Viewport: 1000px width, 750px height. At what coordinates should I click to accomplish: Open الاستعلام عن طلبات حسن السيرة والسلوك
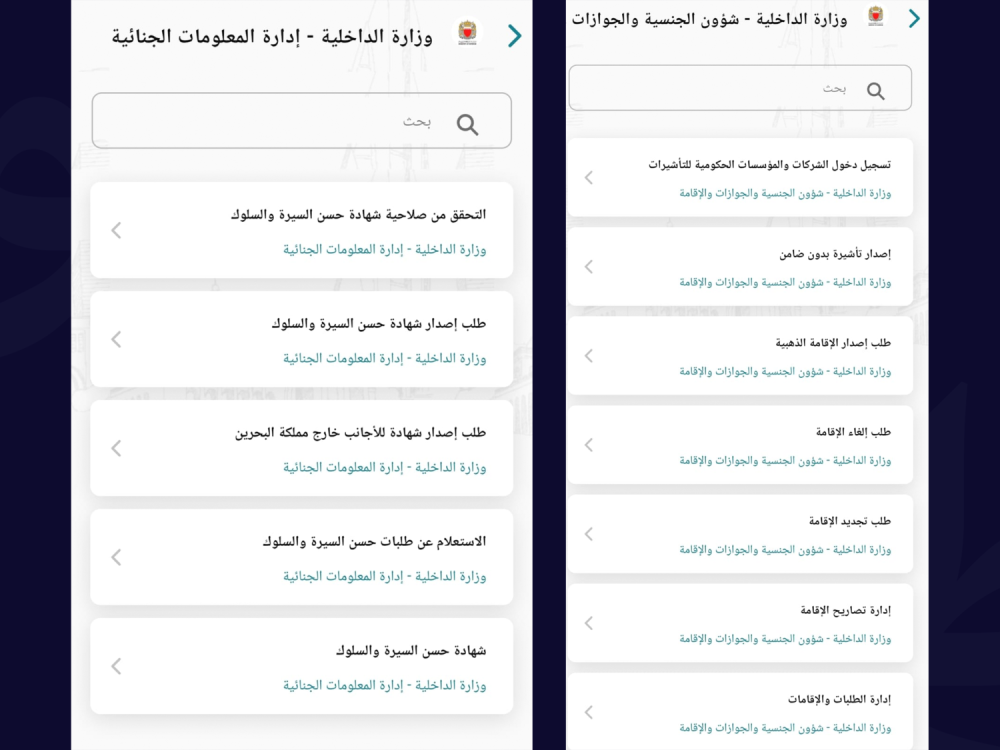[300, 557]
